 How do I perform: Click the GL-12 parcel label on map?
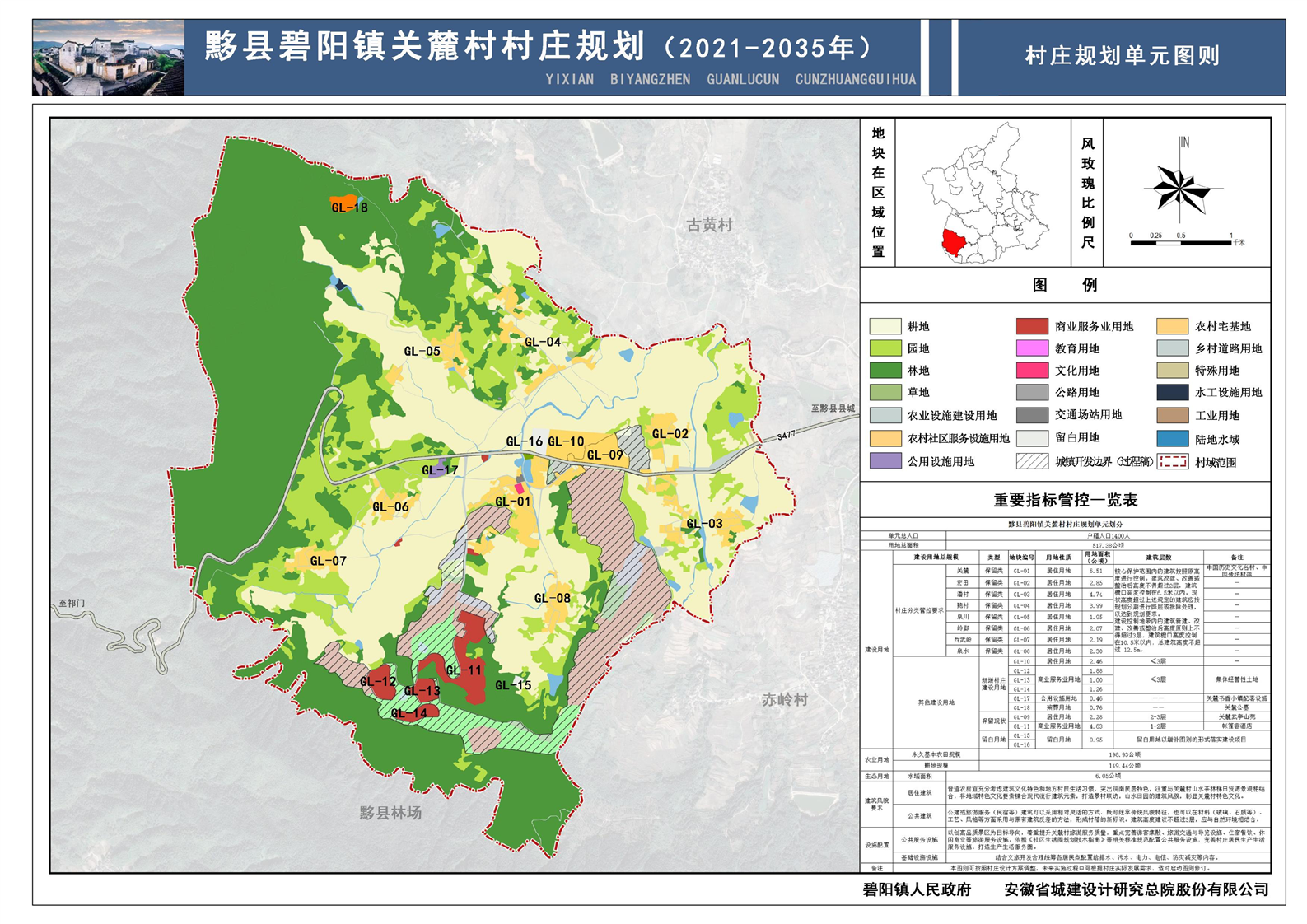[x=378, y=682]
